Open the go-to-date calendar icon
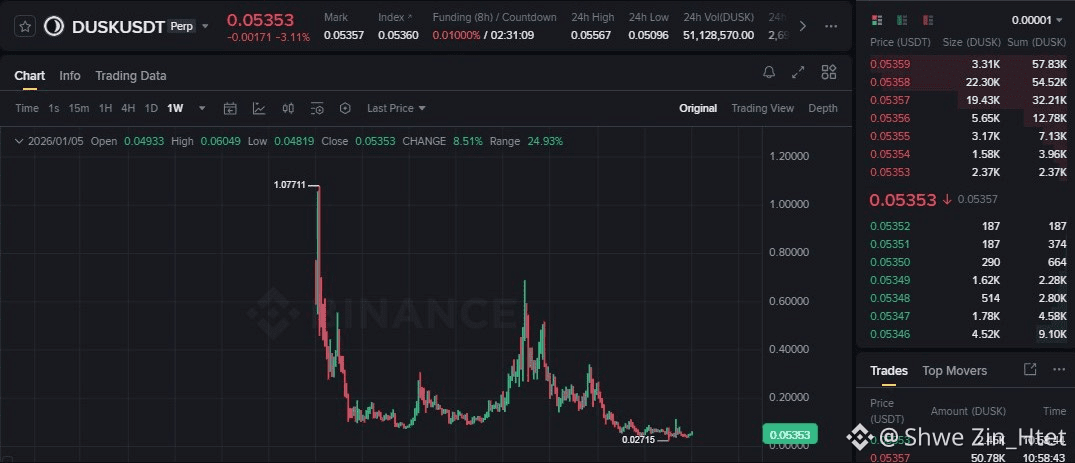Viewport: 1075px width, 463px height. [x=230, y=108]
